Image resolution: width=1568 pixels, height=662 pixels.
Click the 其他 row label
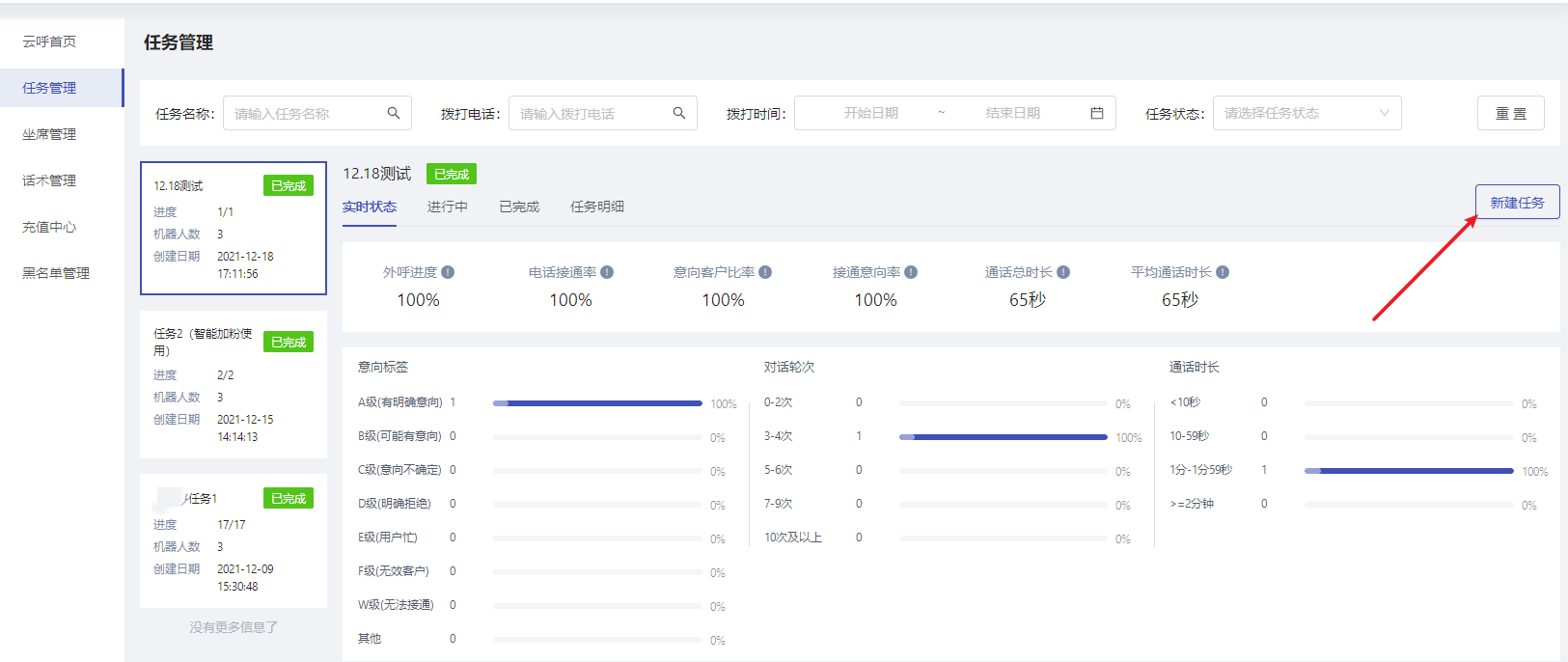tap(370, 639)
